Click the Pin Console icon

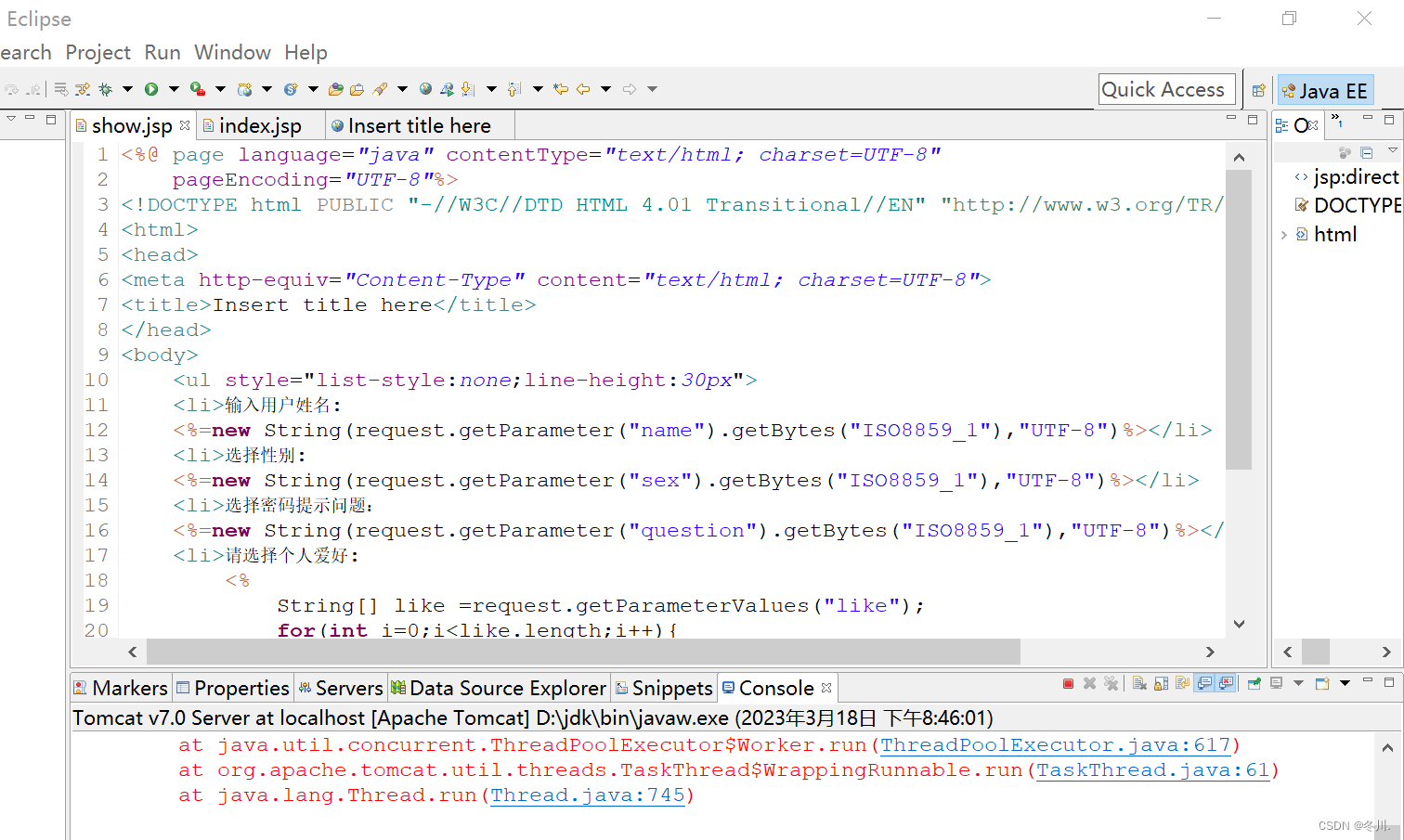[x=1254, y=684]
